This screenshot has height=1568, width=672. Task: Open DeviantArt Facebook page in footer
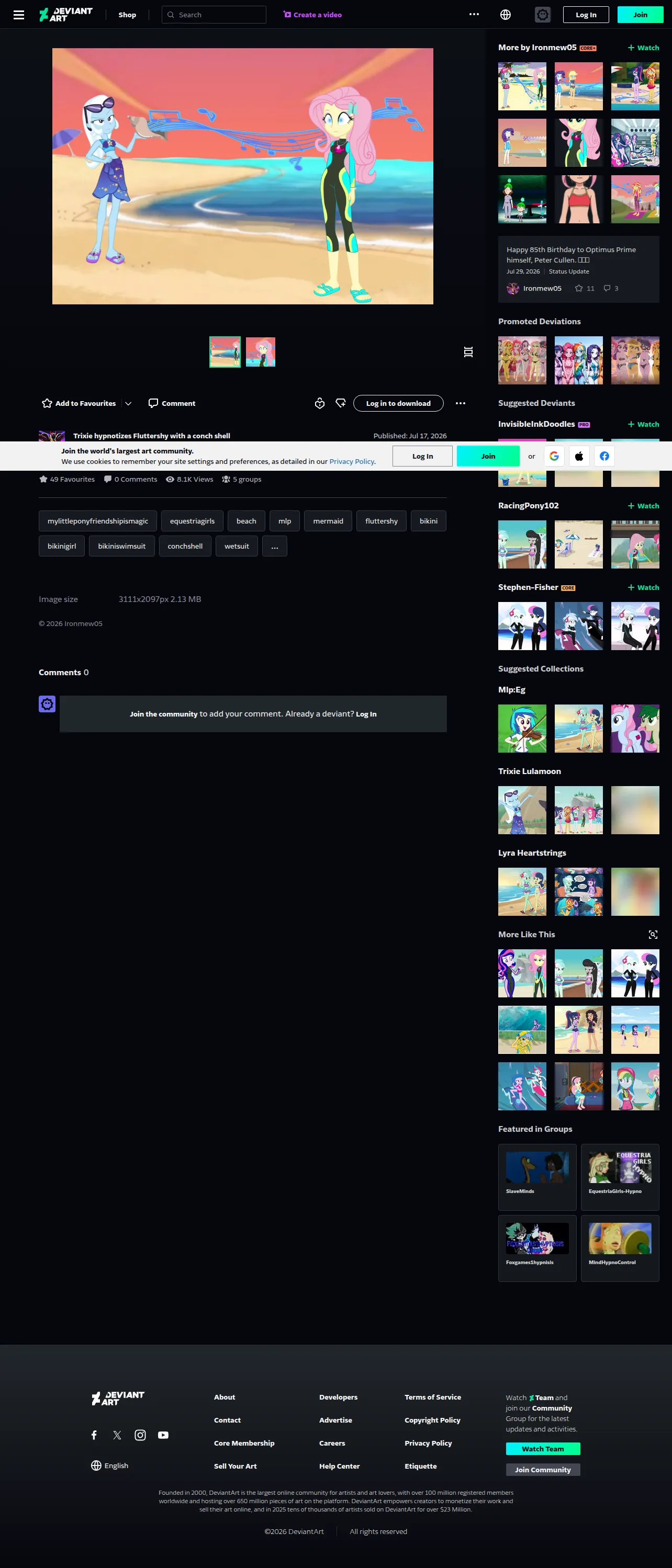click(94, 1435)
